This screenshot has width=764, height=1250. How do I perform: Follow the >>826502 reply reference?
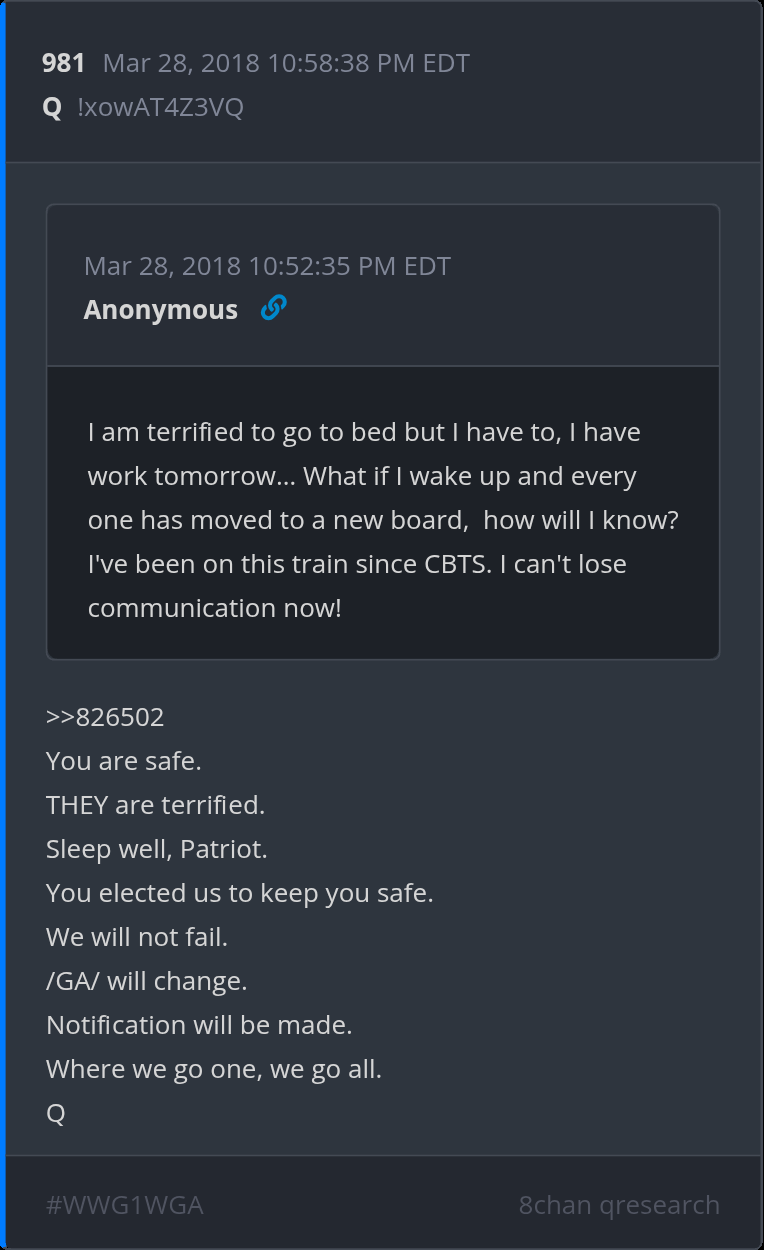[x=105, y=717]
